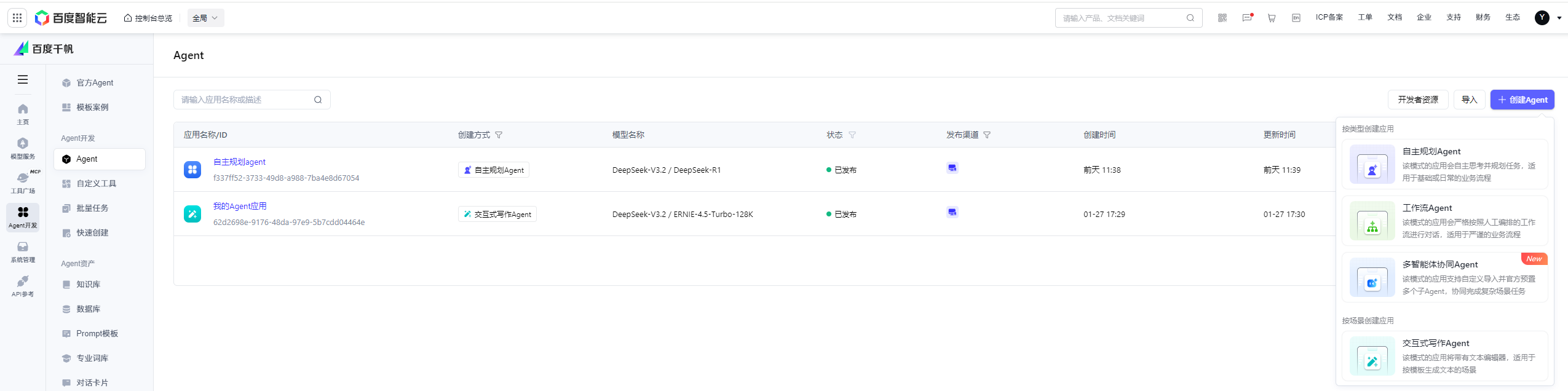
Task: Filter by 发布渠道 column
Action: tap(987, 135)
